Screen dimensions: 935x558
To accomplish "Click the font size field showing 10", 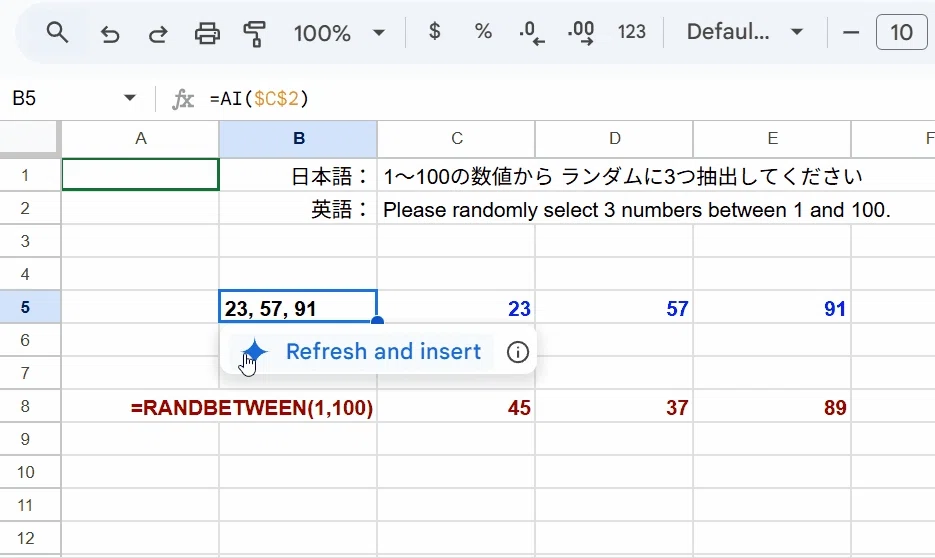I will coord(901,32).
